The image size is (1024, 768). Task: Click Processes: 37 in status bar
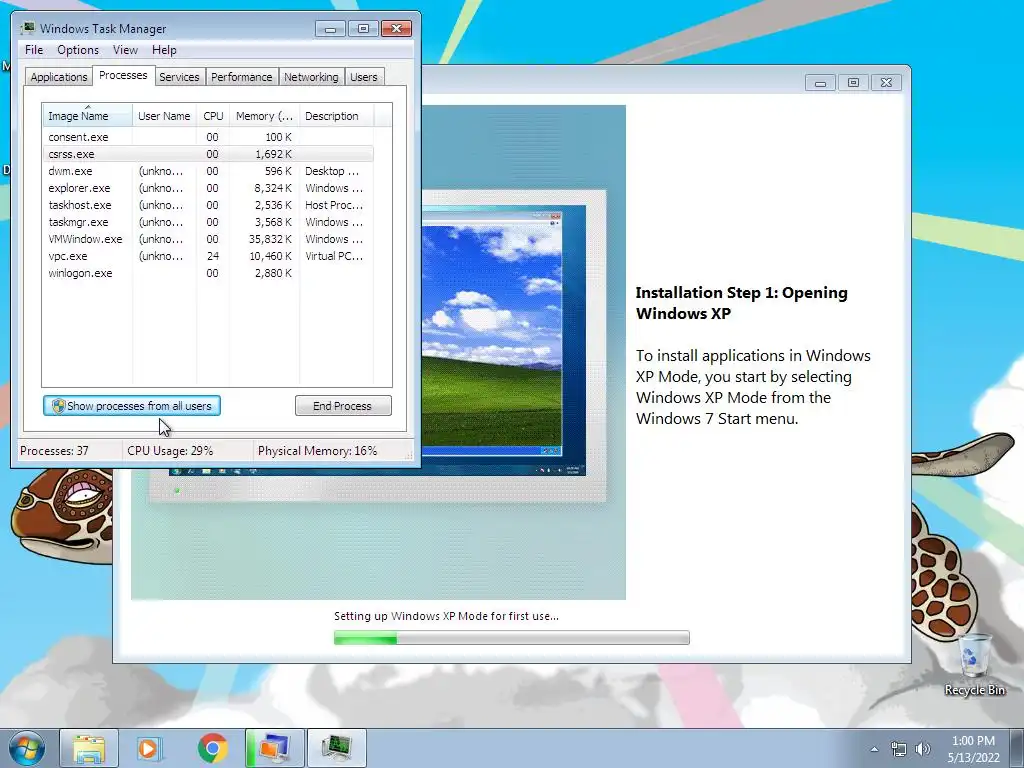[x=54, y=451]
